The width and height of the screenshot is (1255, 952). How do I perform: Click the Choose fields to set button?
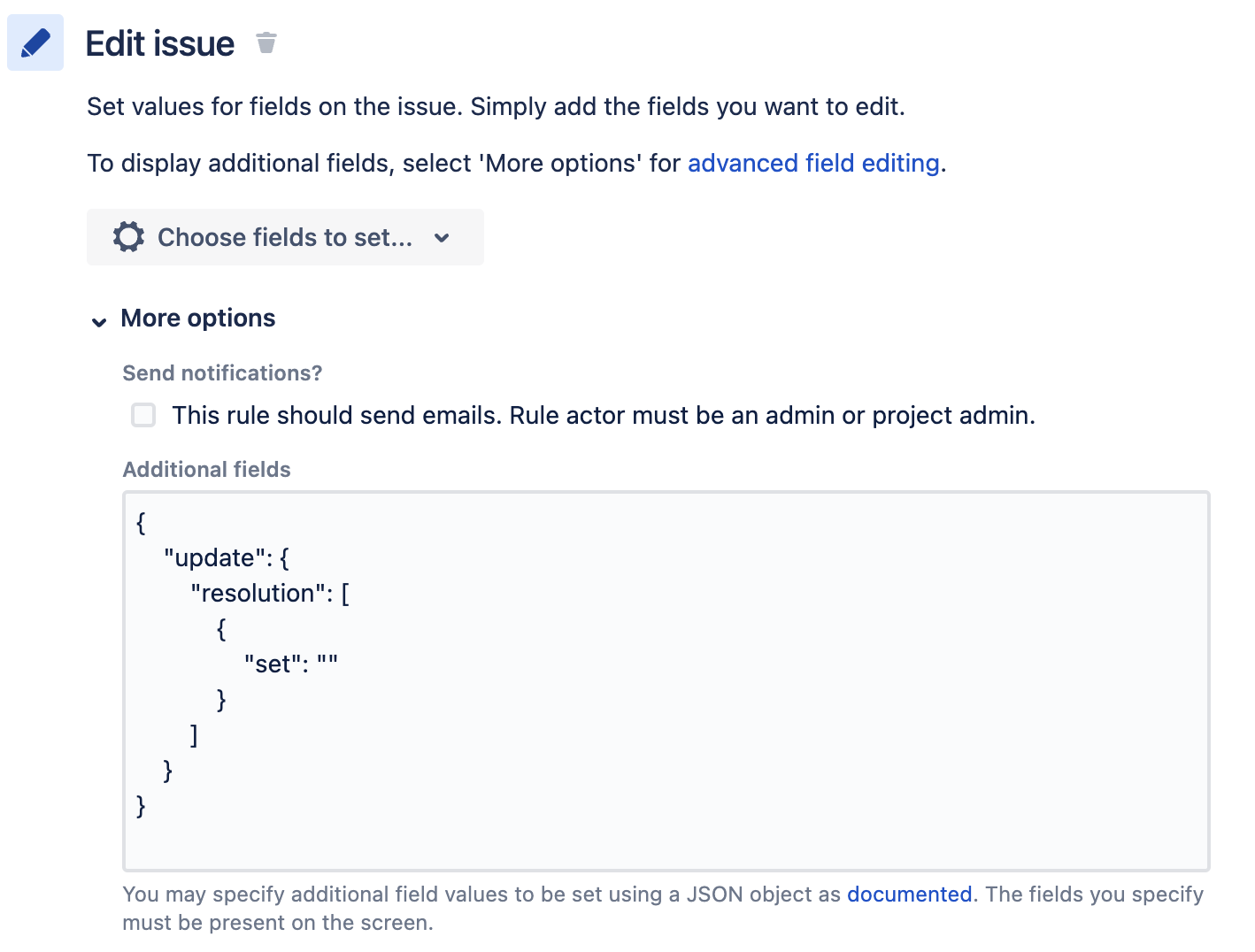[285, 236]
